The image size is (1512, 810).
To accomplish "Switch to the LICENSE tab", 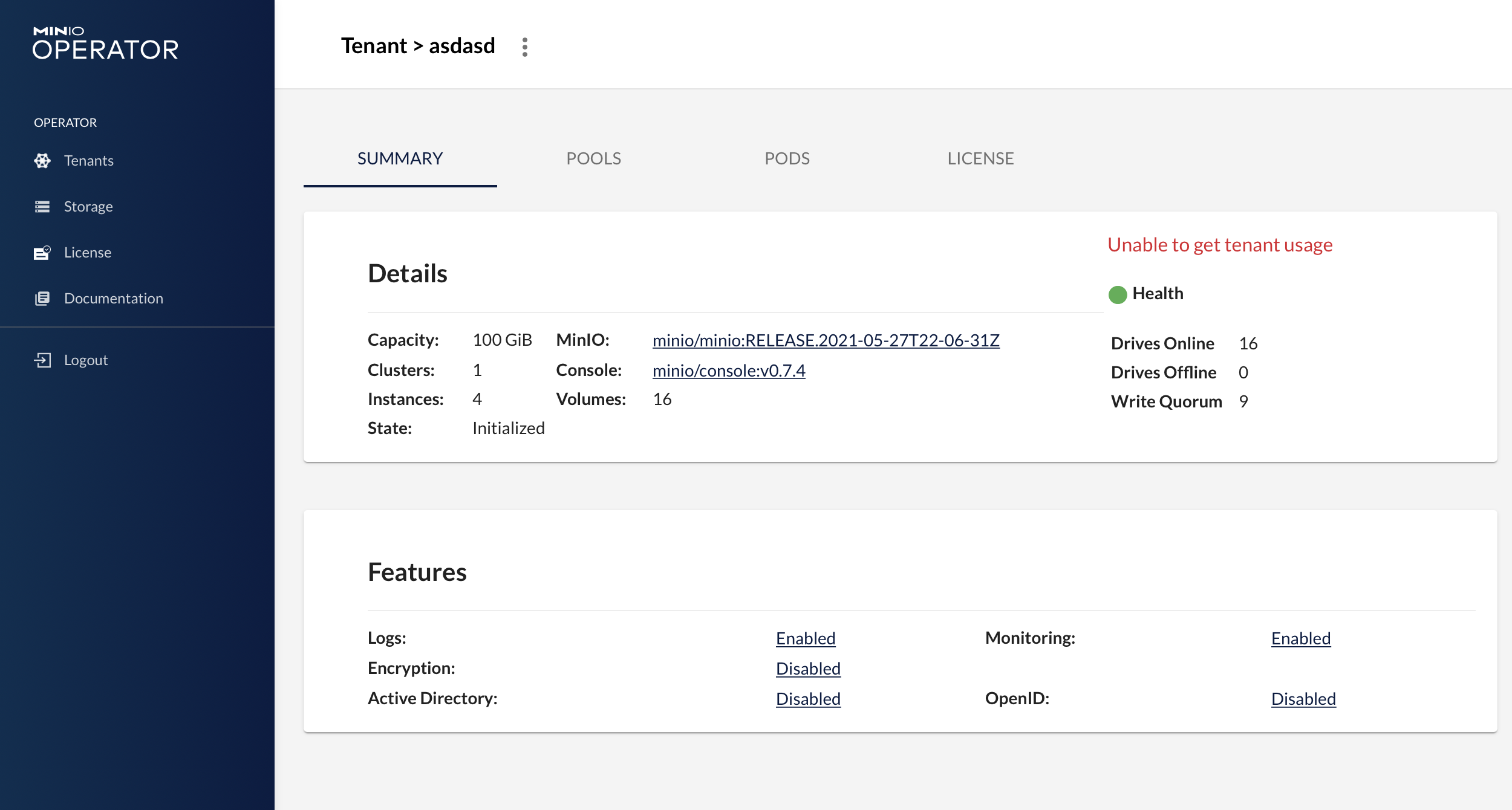I will [x=981, y=158].
